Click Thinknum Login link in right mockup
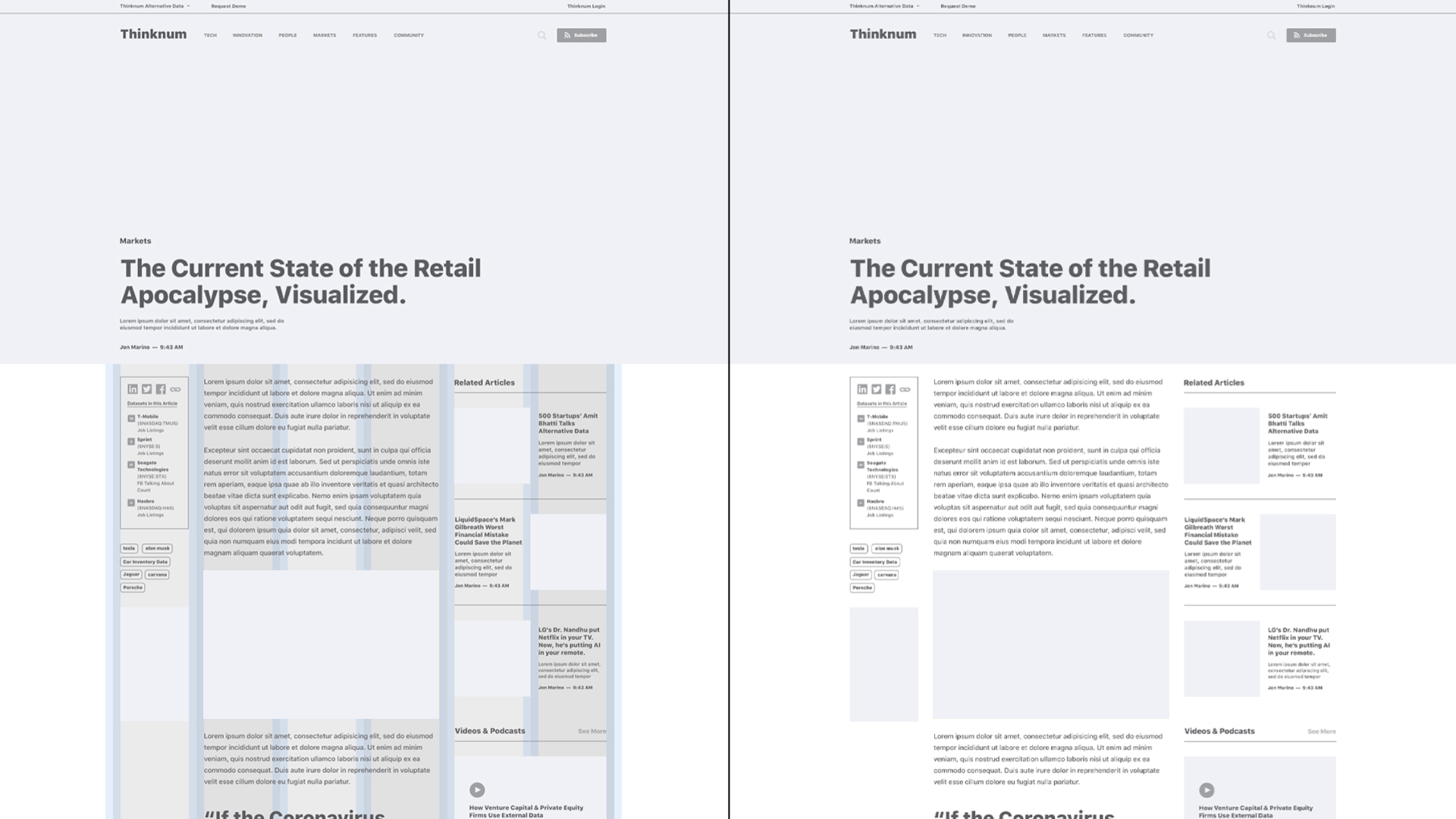Screen dimensions: 1456x819 click(x=1316, y=6)
